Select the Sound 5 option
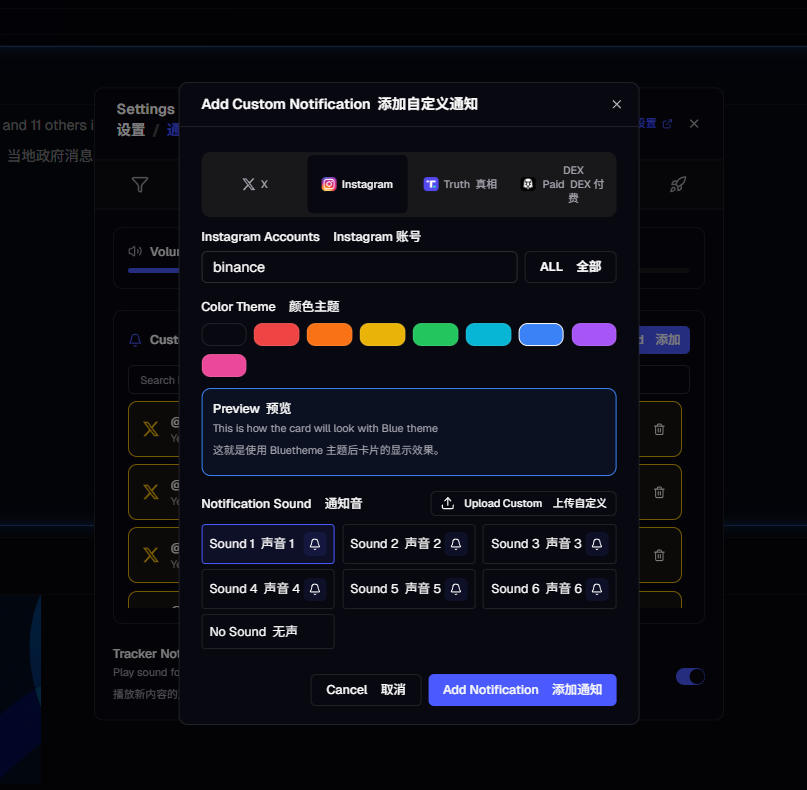The image size is (807, 790). pyautogui.click(x=409, y=589)
